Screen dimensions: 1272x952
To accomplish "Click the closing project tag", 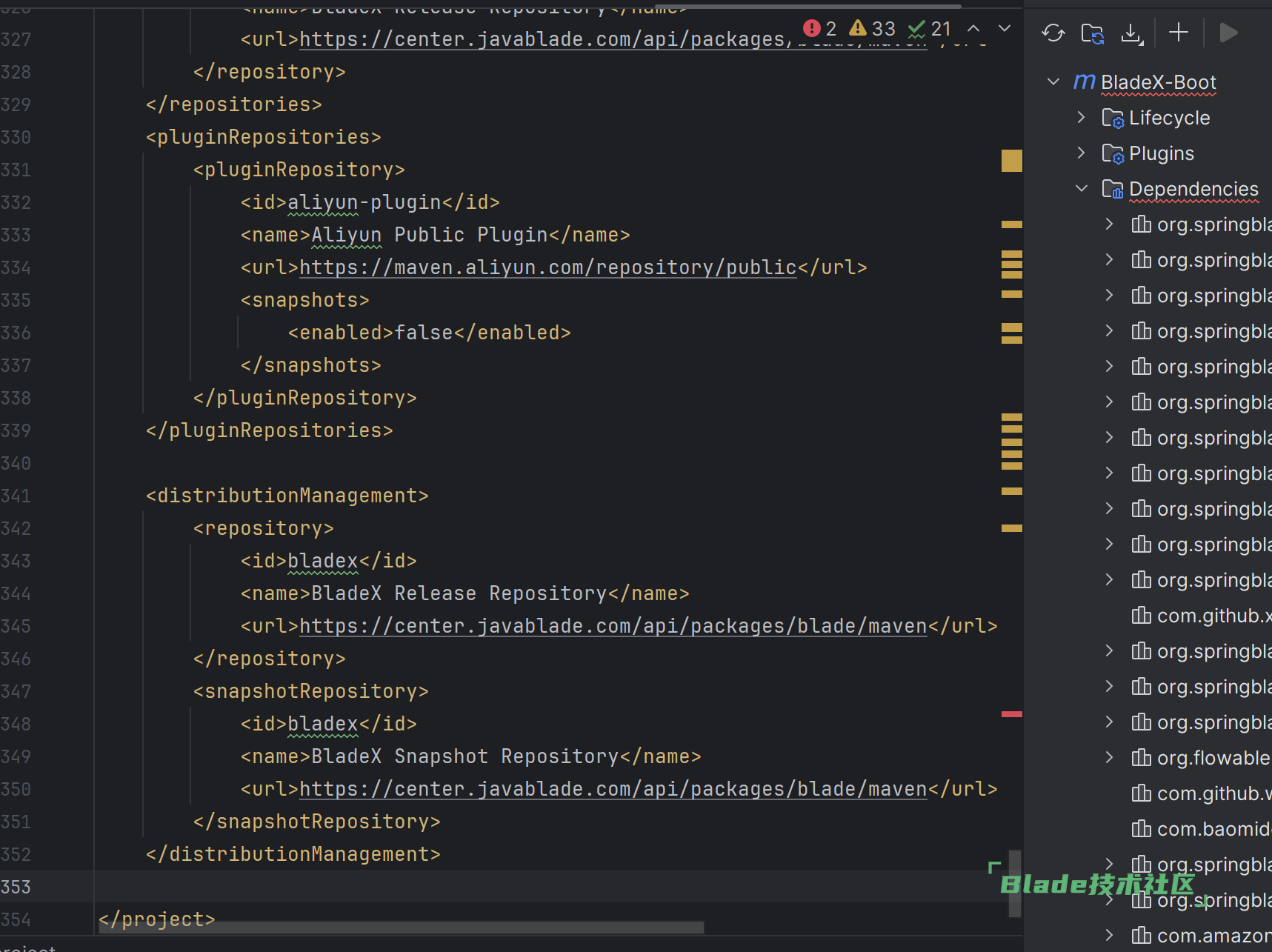I will pos(157,919).
